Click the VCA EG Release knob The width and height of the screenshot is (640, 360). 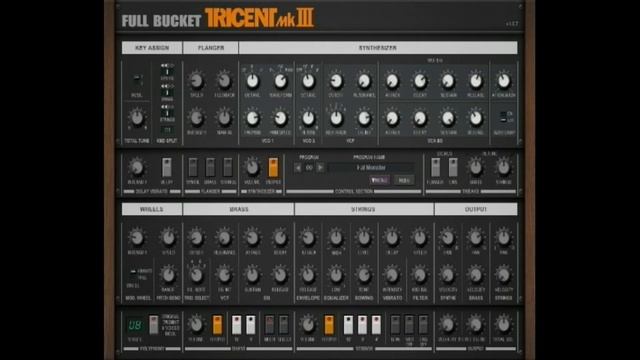pos(476,118)
